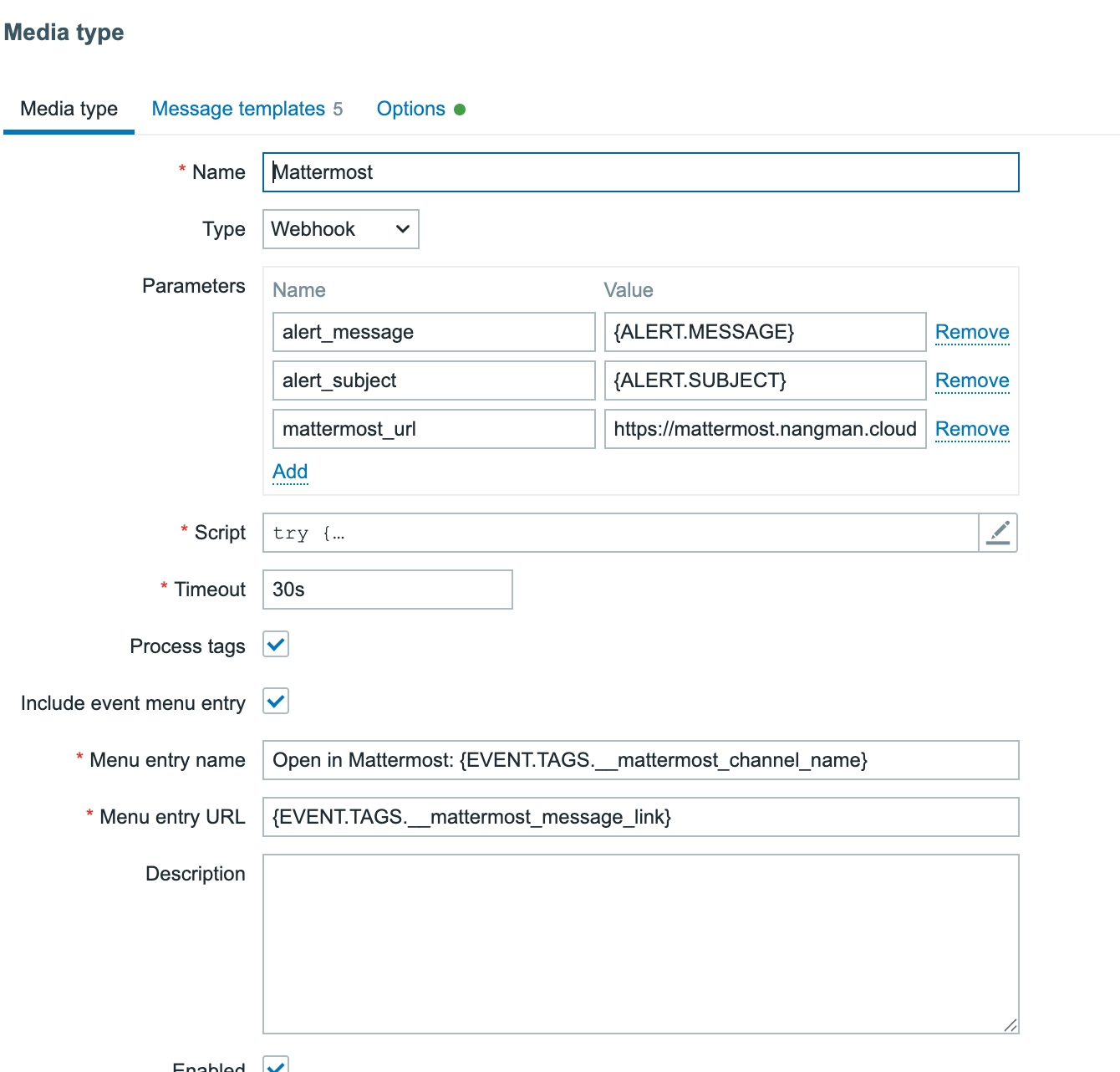The width and height of the screenshot is (1120, 1072).
Task: Edit the alert_message parameter name field
Action: (434, 332)
